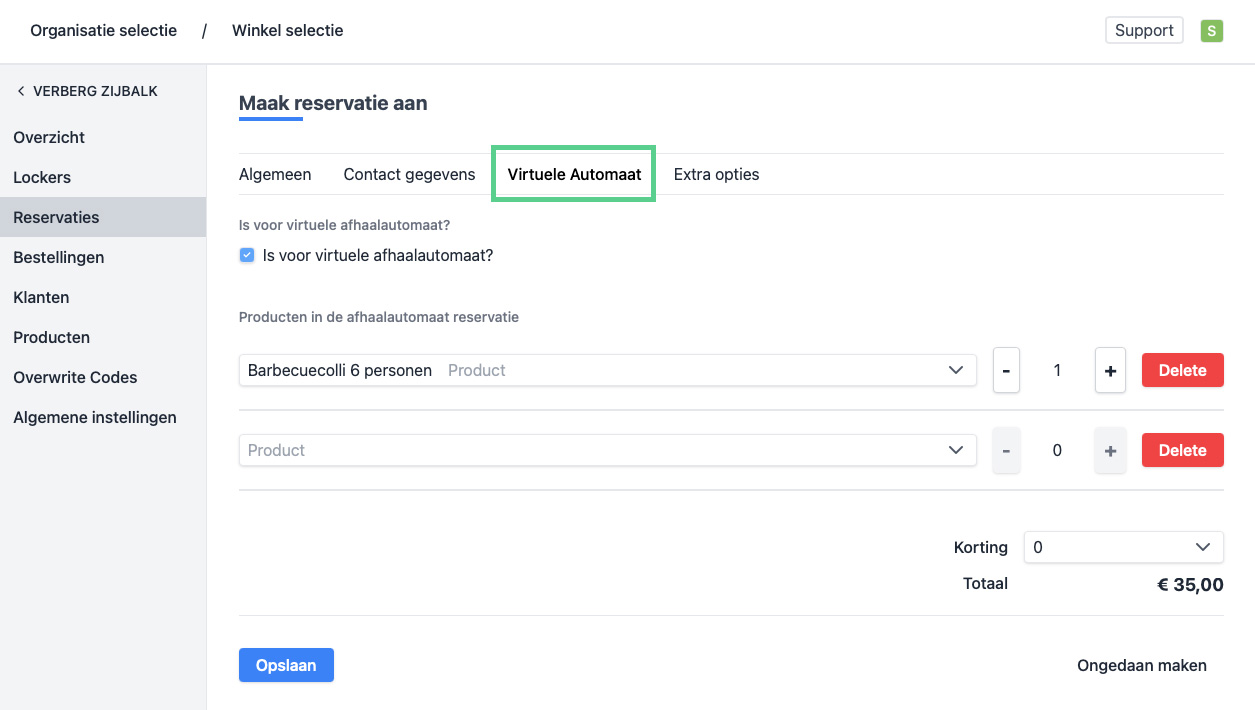Open the Contact gegevens tab
The image size is (1255, 710).
click(x=409, y=174)
